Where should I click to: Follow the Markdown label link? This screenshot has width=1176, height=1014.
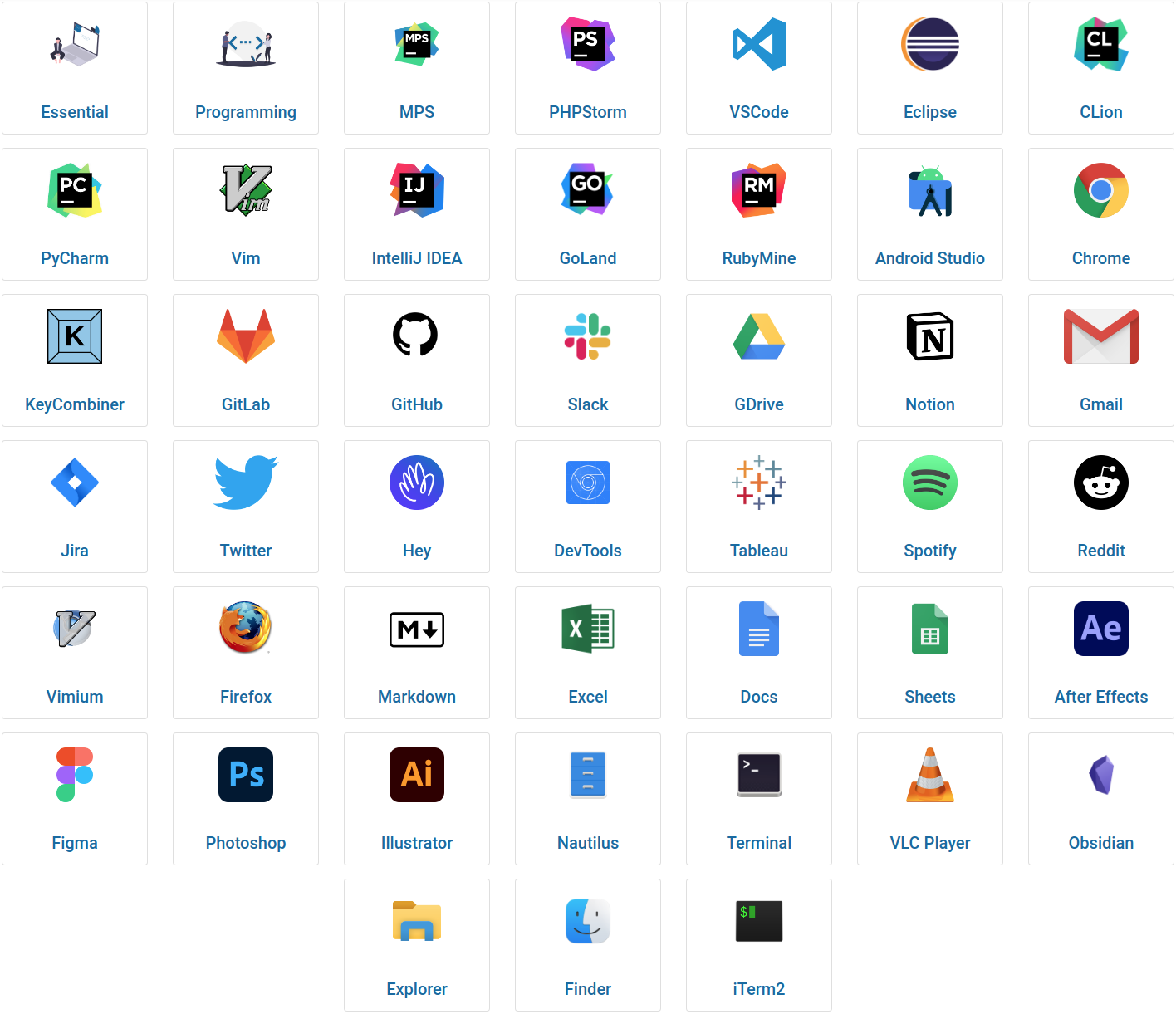[417, 697]
